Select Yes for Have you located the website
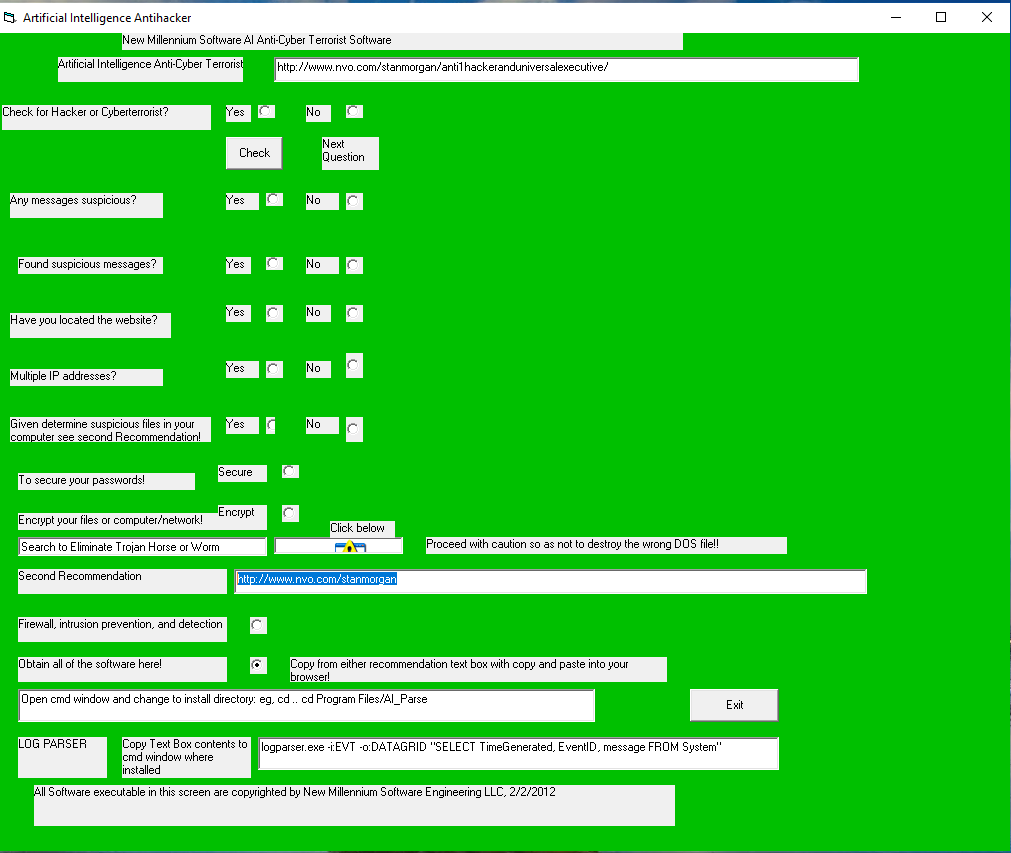This screenshot has width=1011, height=853. [274, 313]
